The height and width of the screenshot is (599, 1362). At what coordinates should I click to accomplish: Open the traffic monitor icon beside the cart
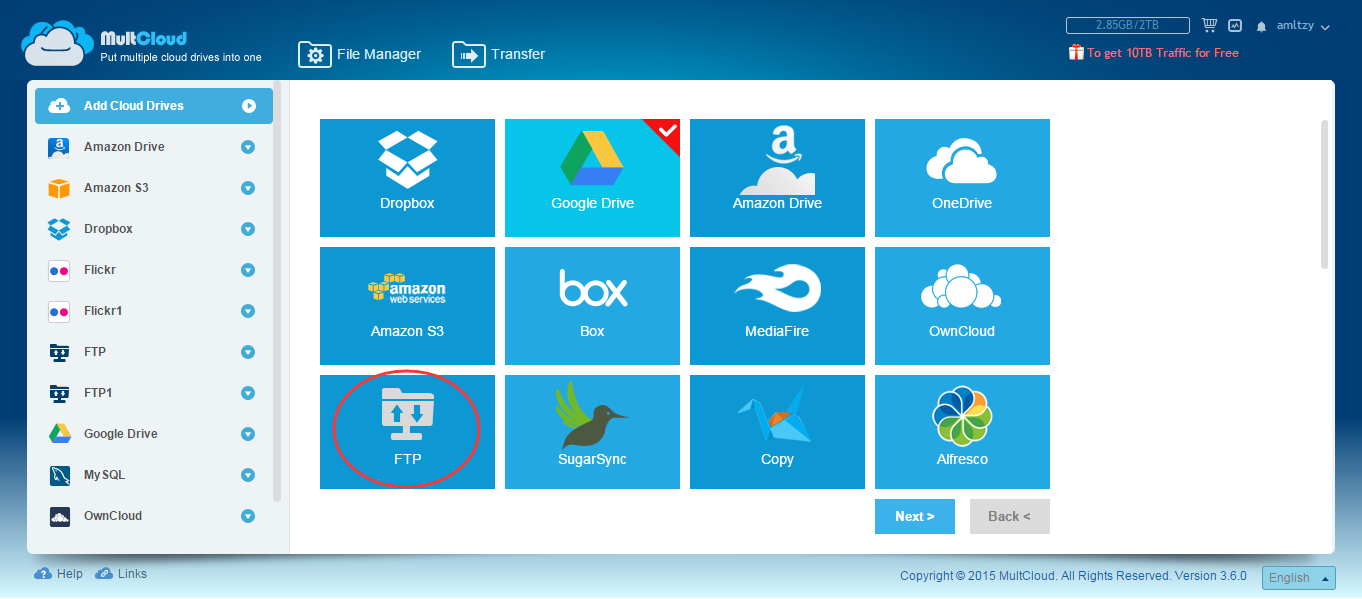[x=1235, y=26]
